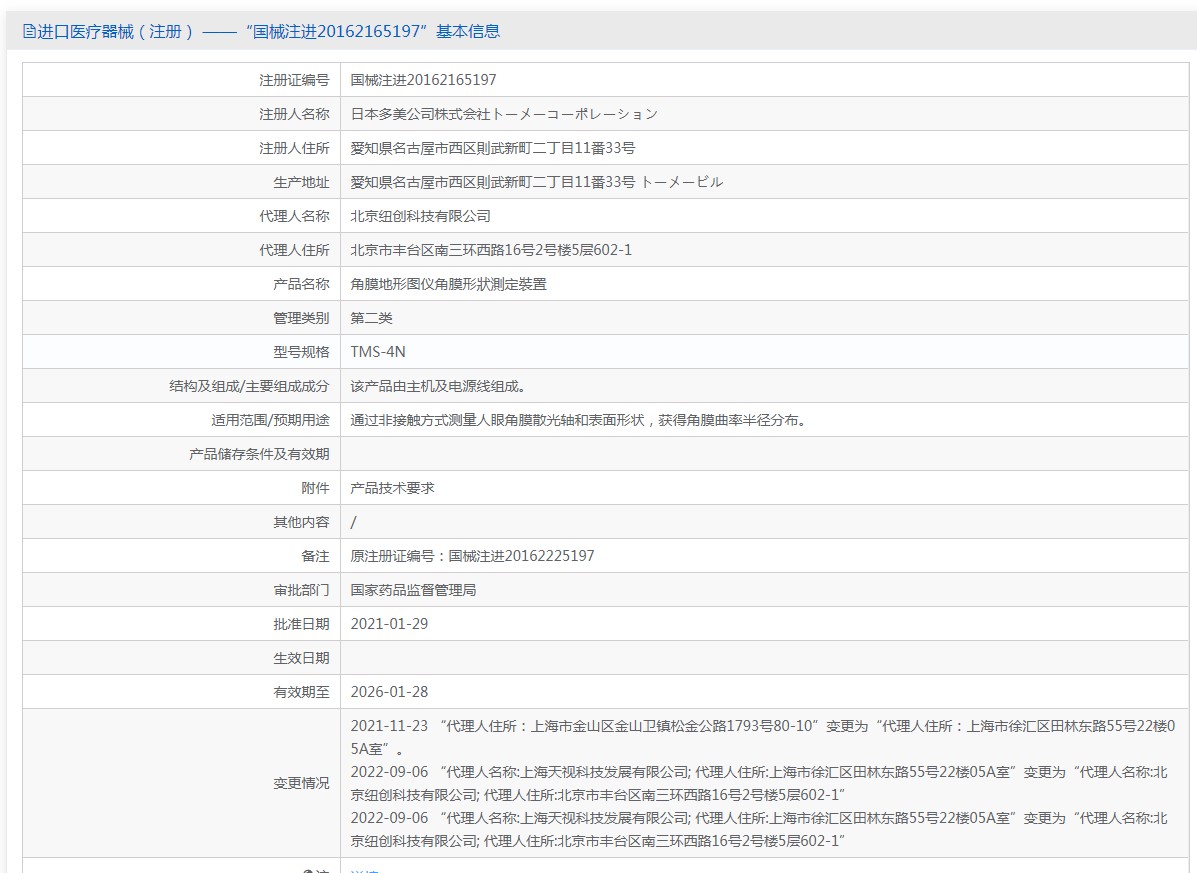
Task: Select the expiry date 2026-01-28
Action: point(389,692)
